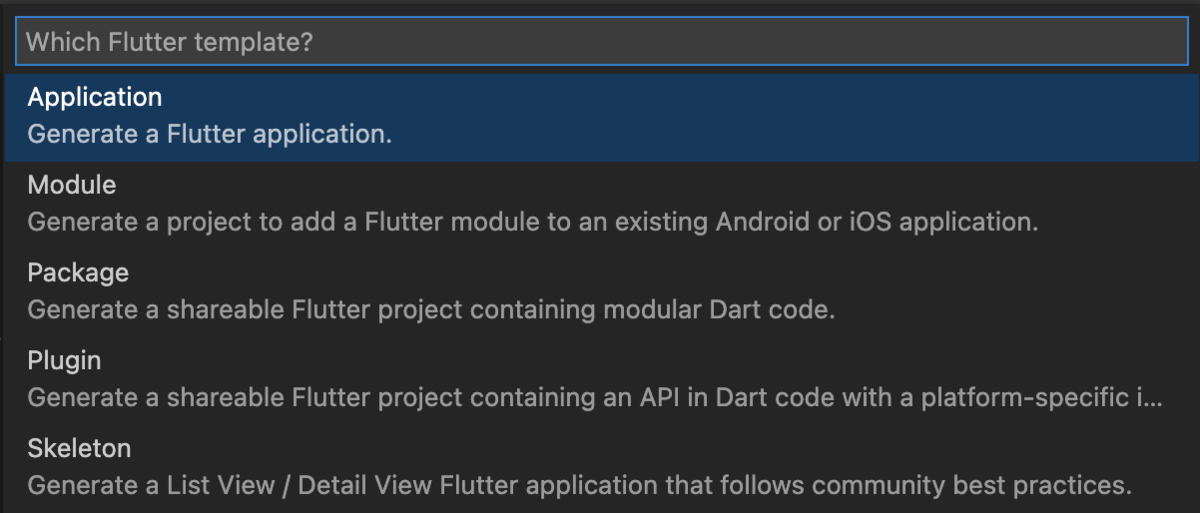Image resolution: width=1200 pixels, height=513 pixels.
Task: Pick description mentioning modular Dart code
Action: click(x=430, y=310)
